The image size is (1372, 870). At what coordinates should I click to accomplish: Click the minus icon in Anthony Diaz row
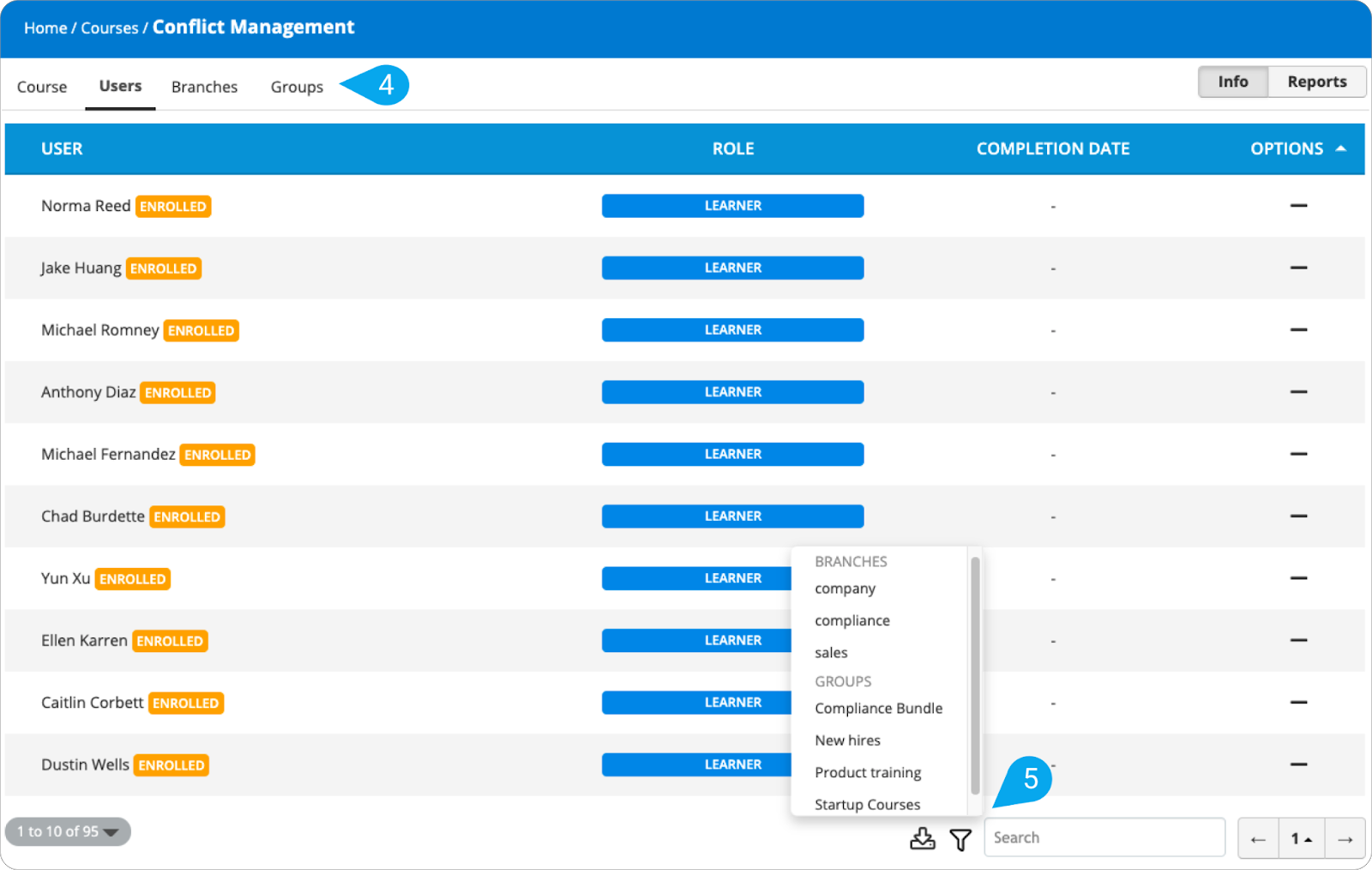click(1298, 392)
